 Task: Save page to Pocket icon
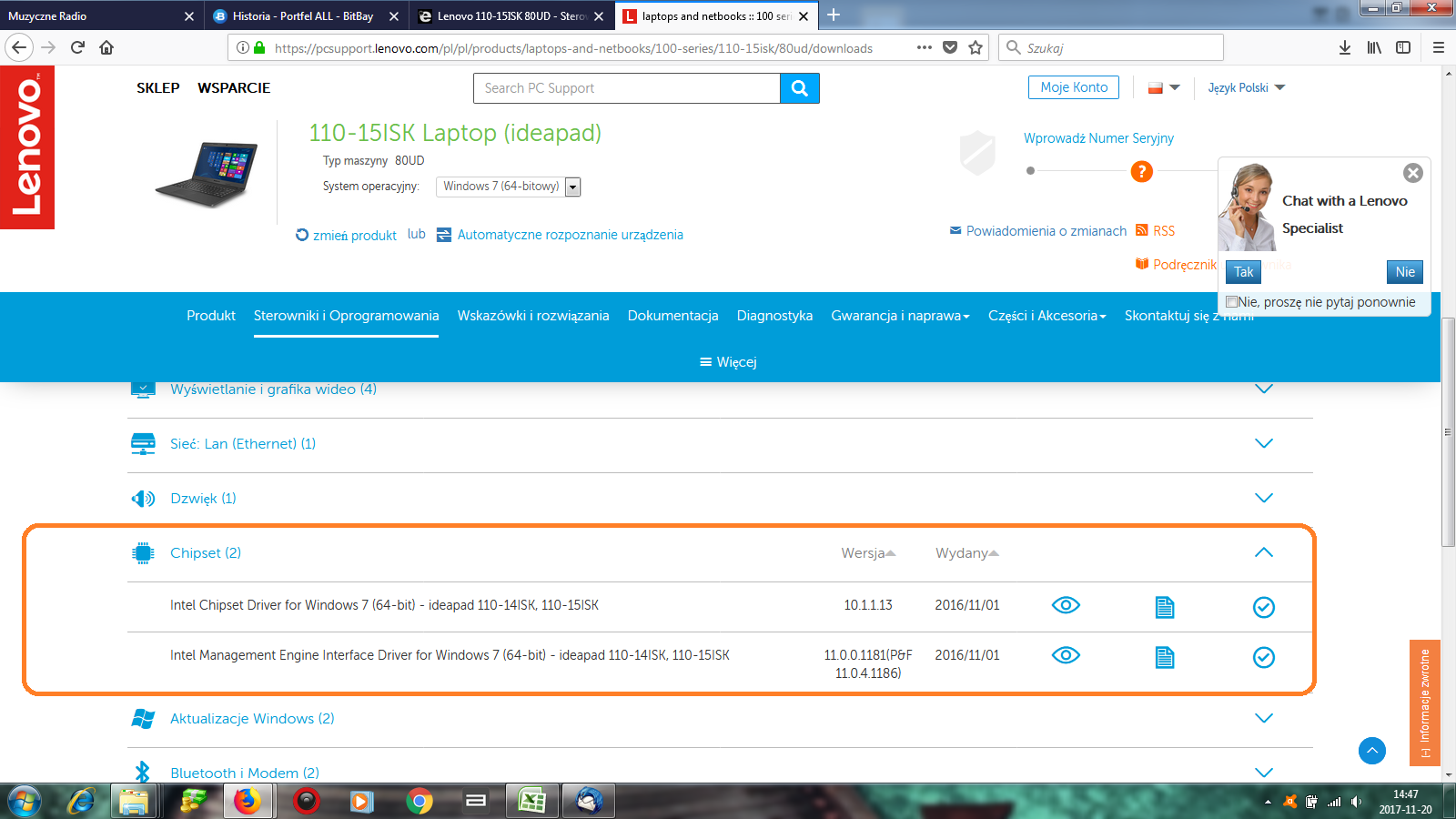[x=950, y=47]
